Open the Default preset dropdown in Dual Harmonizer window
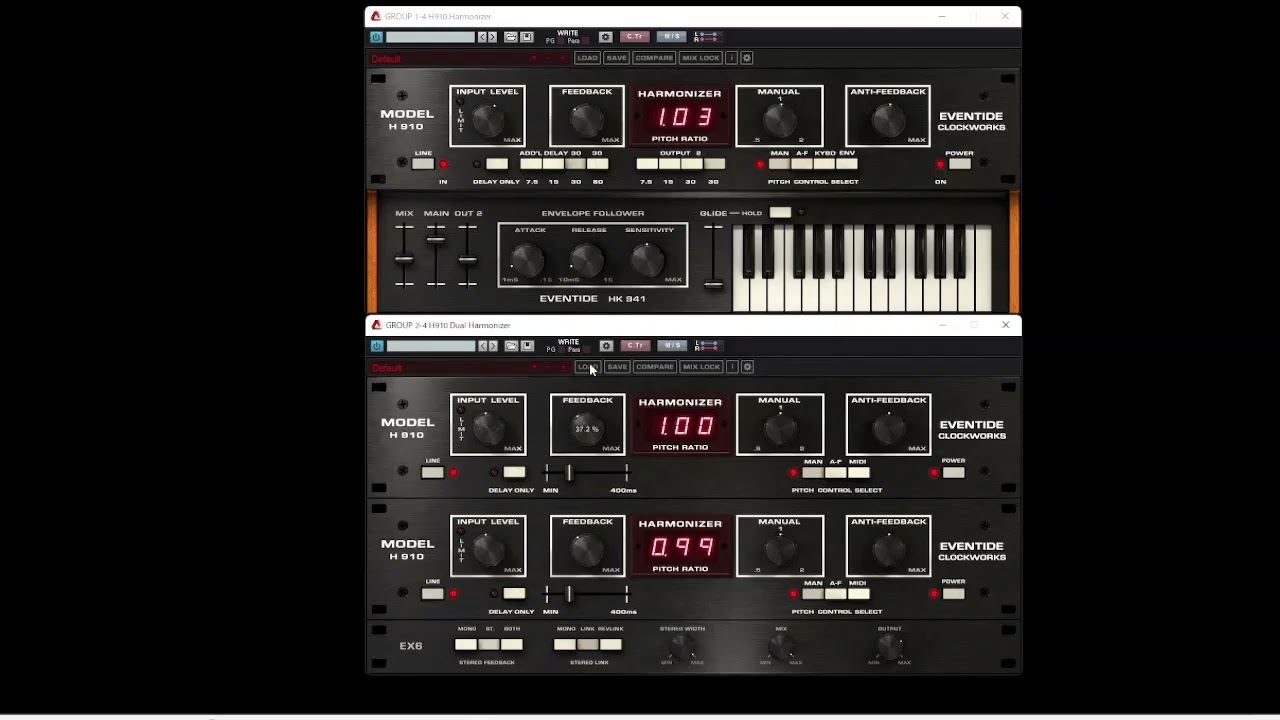 469,367
